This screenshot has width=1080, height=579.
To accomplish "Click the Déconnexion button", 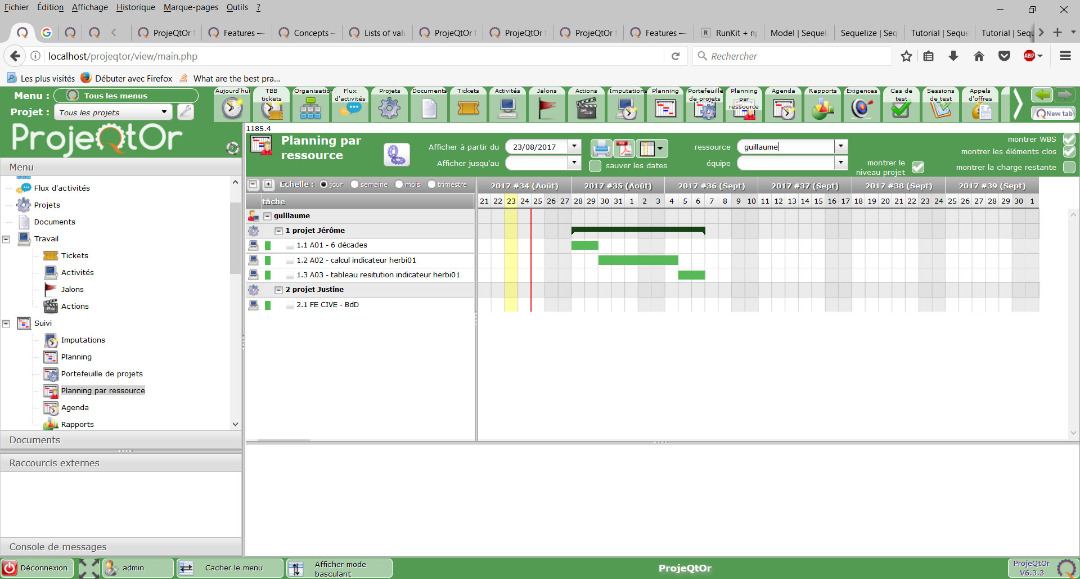I will pos(37,568).
